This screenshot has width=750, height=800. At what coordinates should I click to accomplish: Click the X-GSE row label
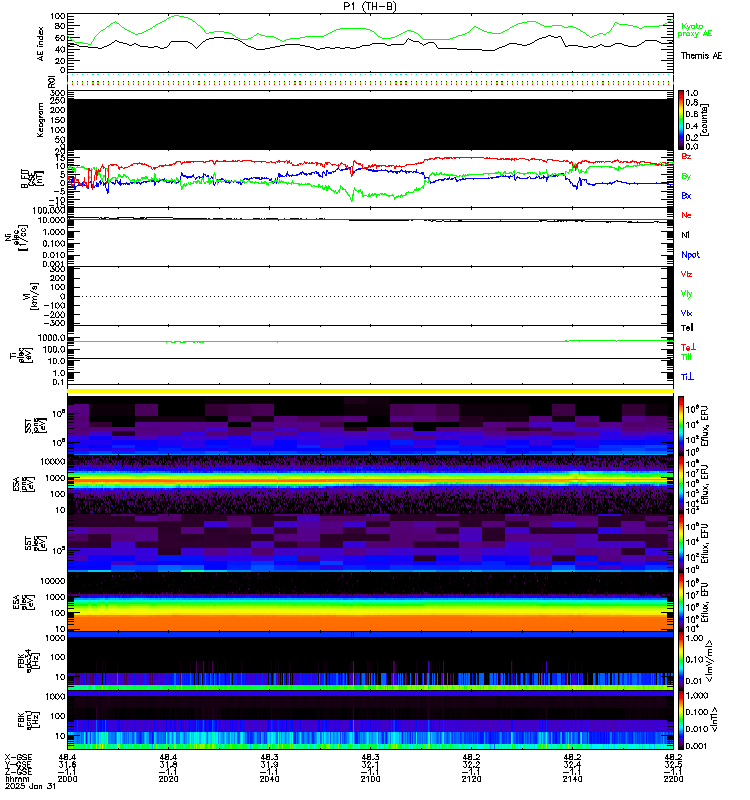pyautogui.click(x=18, y=757)
